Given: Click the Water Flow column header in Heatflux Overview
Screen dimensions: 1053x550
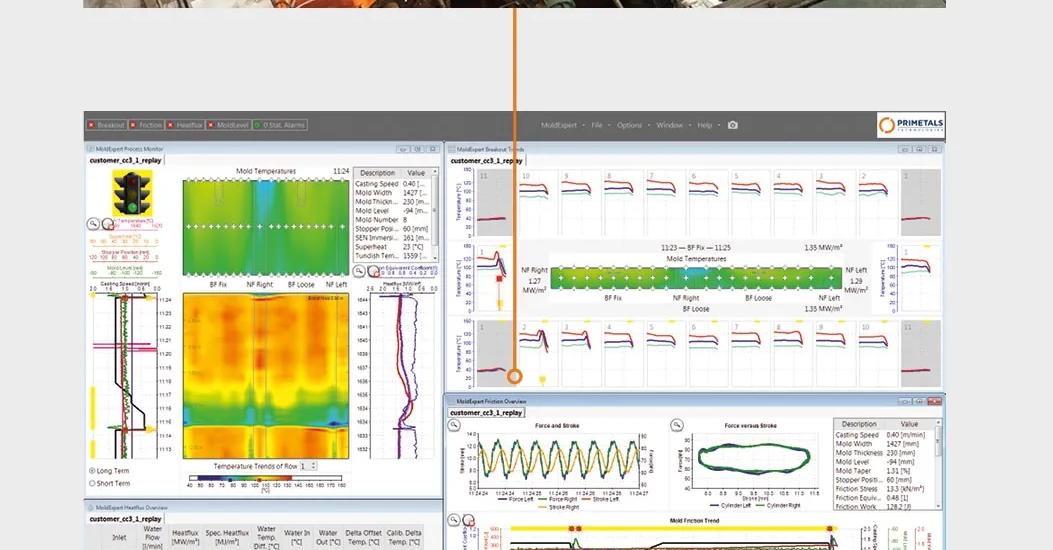Looking at the screenshot, I should (x=152, y=538).
